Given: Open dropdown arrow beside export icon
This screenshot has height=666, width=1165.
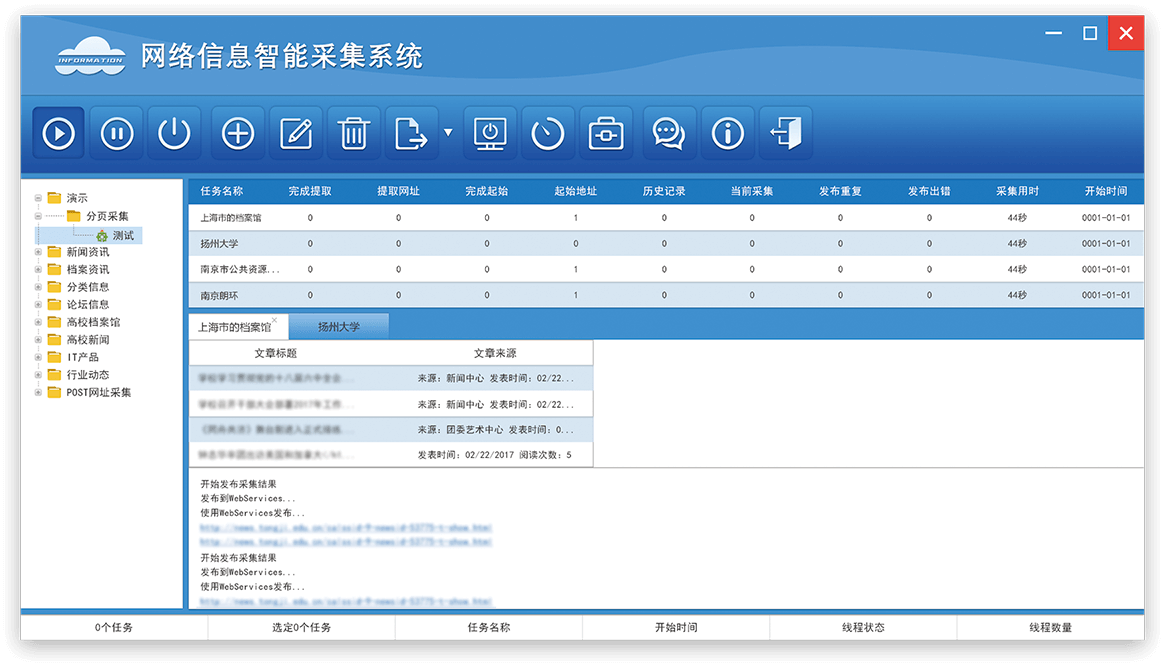Looking at the screenshot, I should coord(448,132).
